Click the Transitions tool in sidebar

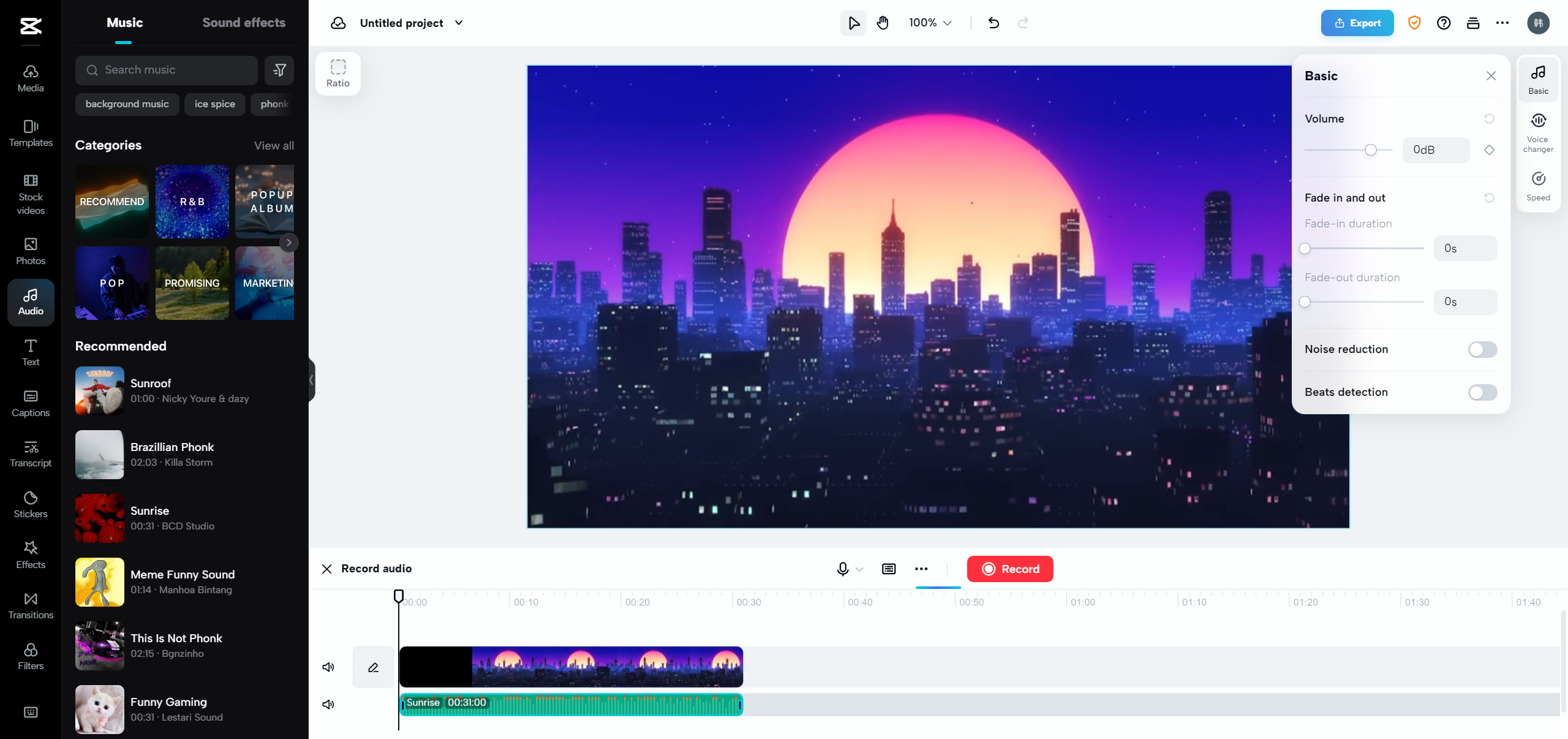29,604
